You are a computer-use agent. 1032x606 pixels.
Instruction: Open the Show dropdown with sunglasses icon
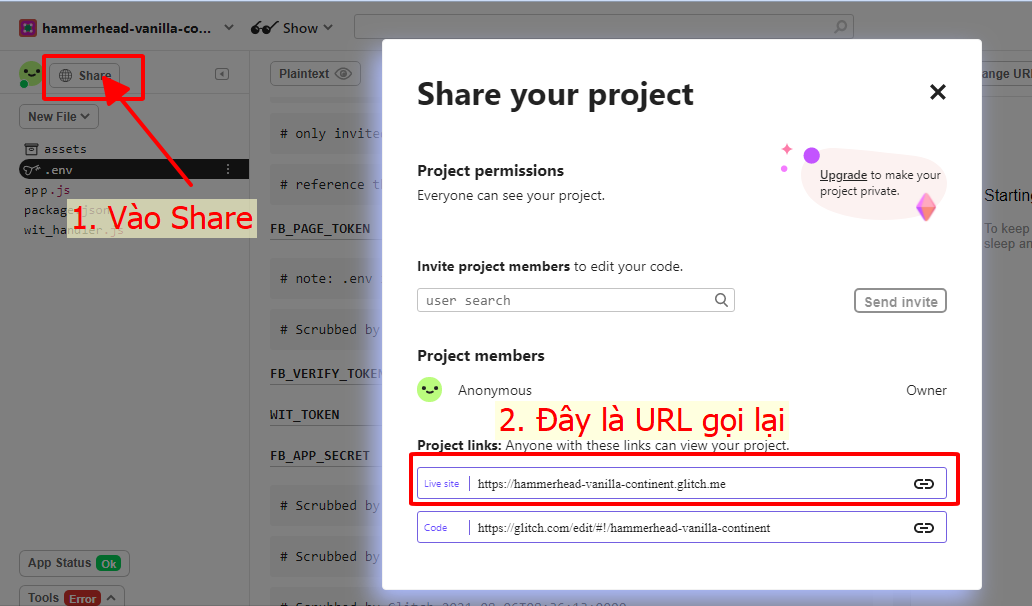tap(292, 28)
